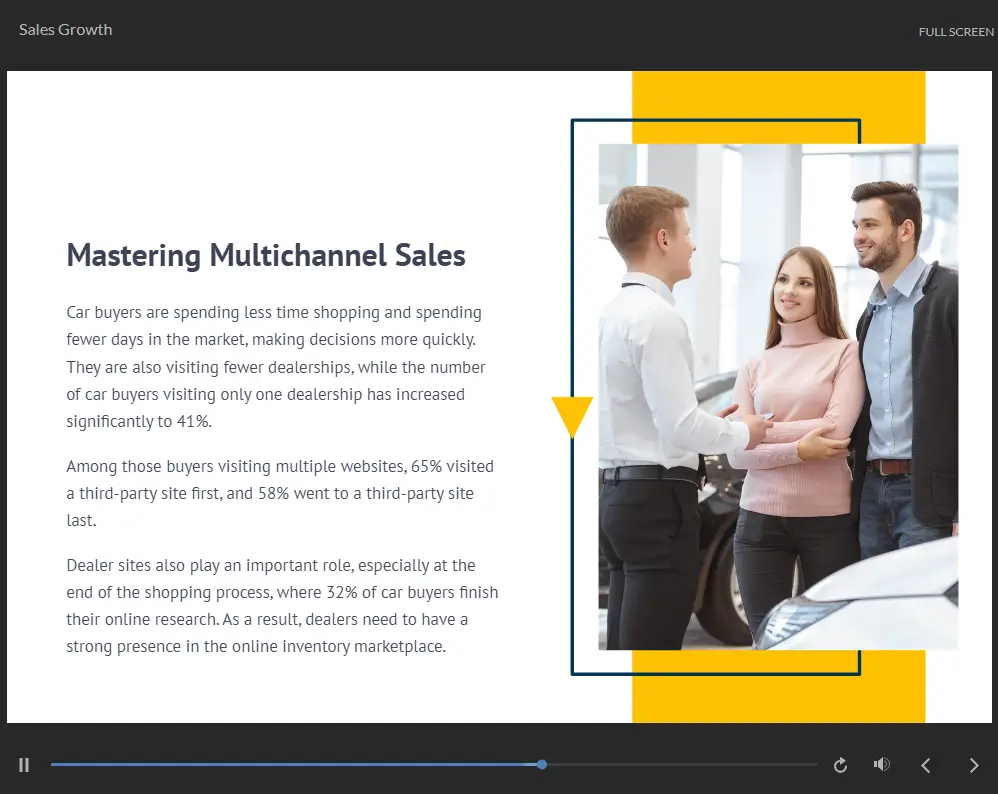The width and height of the screenshot is (998, 794).
Task: Click the Sales Growth course title
Action: click(x=66, y=30)
